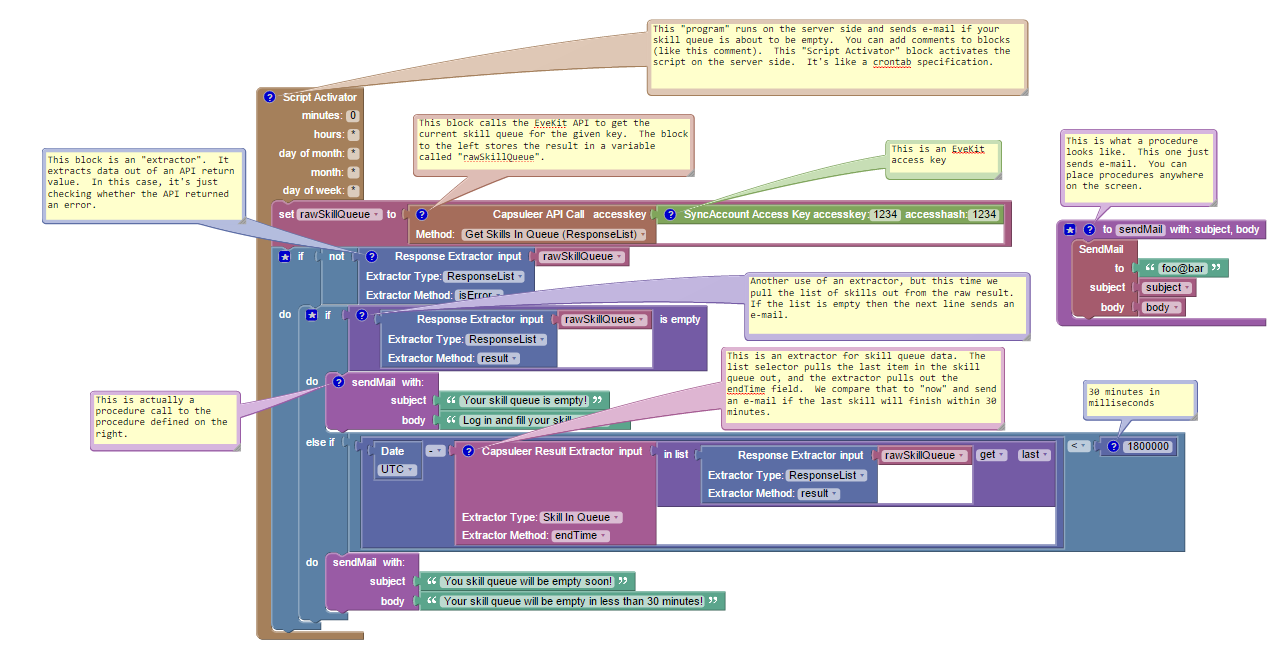Open the mutator star on the outer if block
The height and width of the screenshot is (648, 1274).
pyautogui.click(x=284, y=256)
